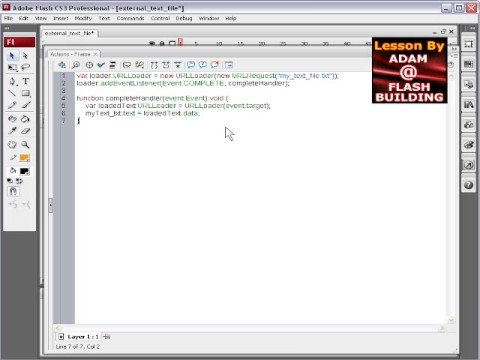Click the Auto Format icon
480x360 pixels.
[x=113, y=65]
